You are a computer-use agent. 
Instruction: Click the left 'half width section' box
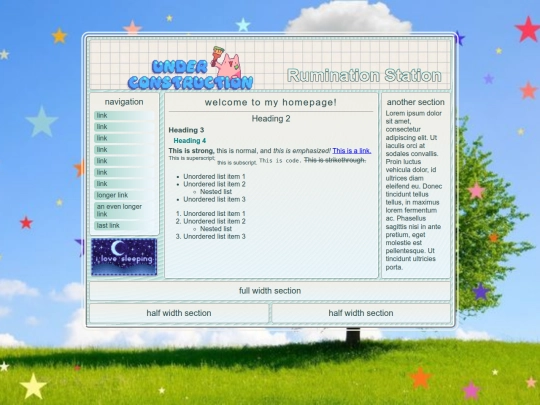179,313
